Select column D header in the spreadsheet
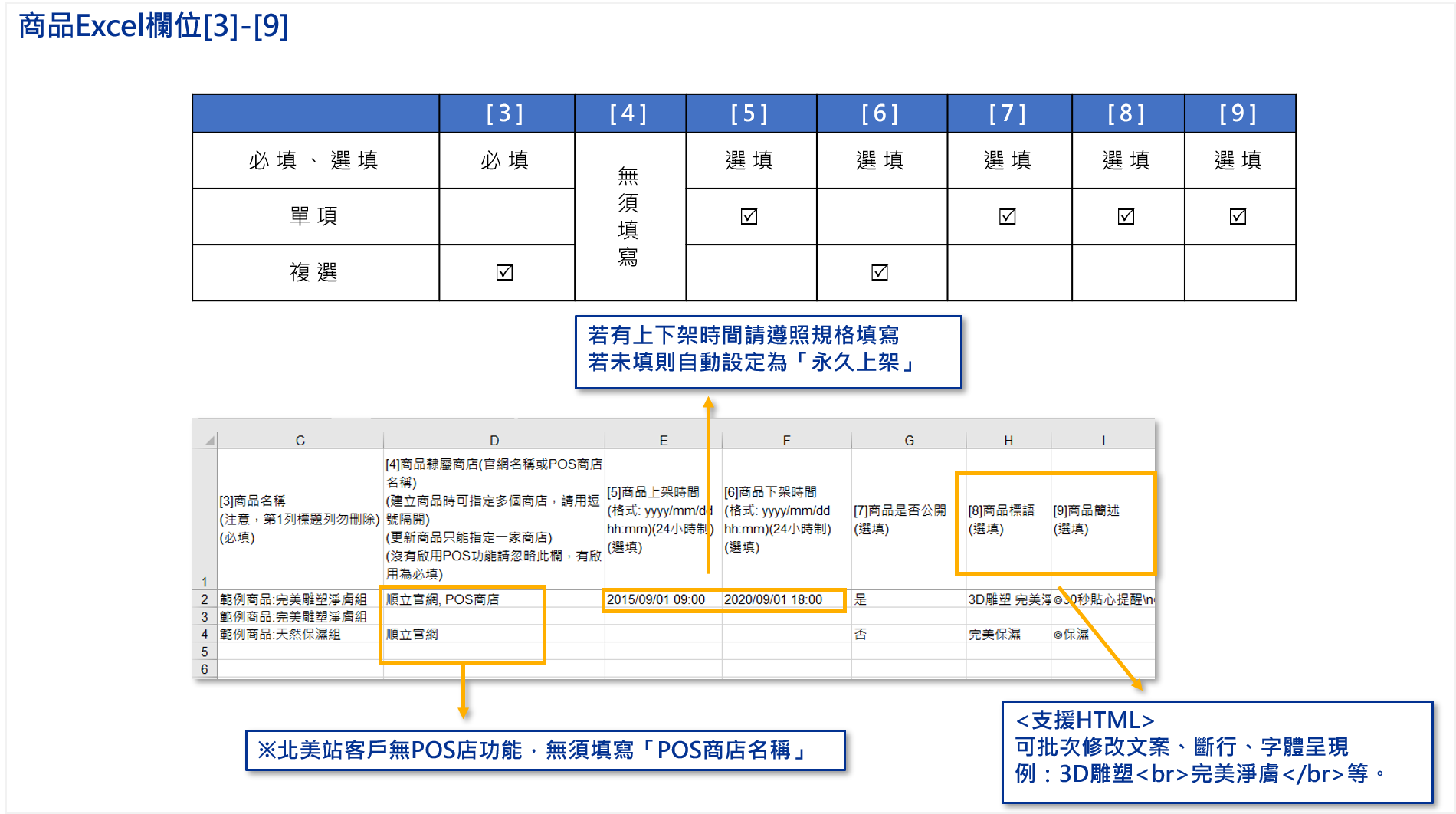The width and height of the screenshot is (1456, 814). tap(494, 441)
